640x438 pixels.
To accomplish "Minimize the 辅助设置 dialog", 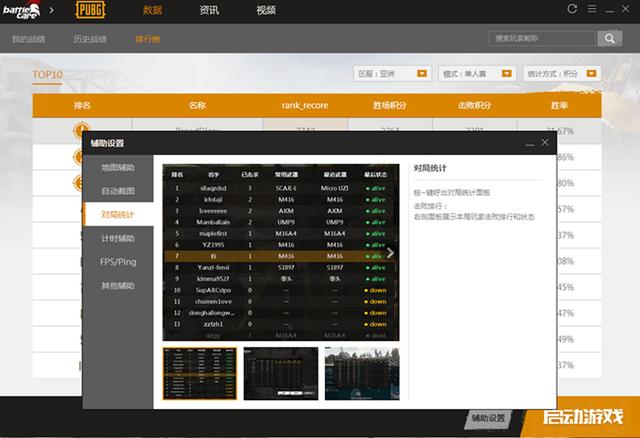I will coord(529,143).
